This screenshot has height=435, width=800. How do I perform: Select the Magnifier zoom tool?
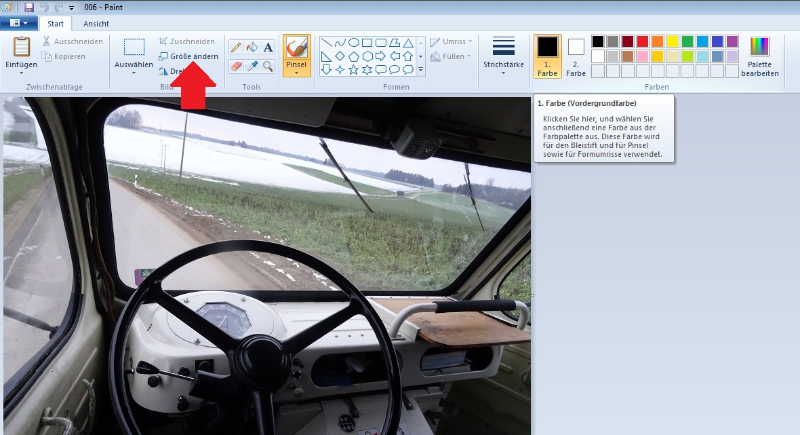[268, 66]
